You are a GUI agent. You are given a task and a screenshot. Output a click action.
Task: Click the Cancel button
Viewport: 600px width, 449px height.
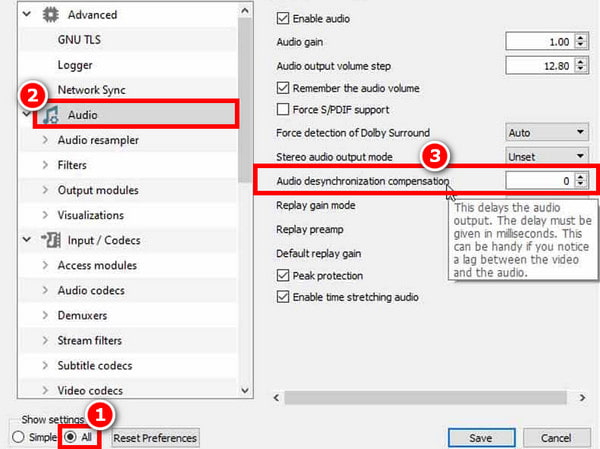pos(556,438)
